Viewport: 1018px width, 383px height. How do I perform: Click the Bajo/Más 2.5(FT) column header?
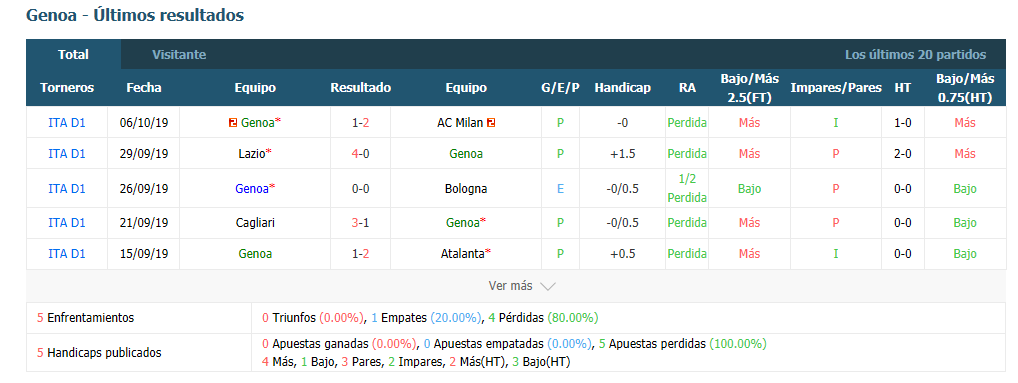tap(749, 88)
